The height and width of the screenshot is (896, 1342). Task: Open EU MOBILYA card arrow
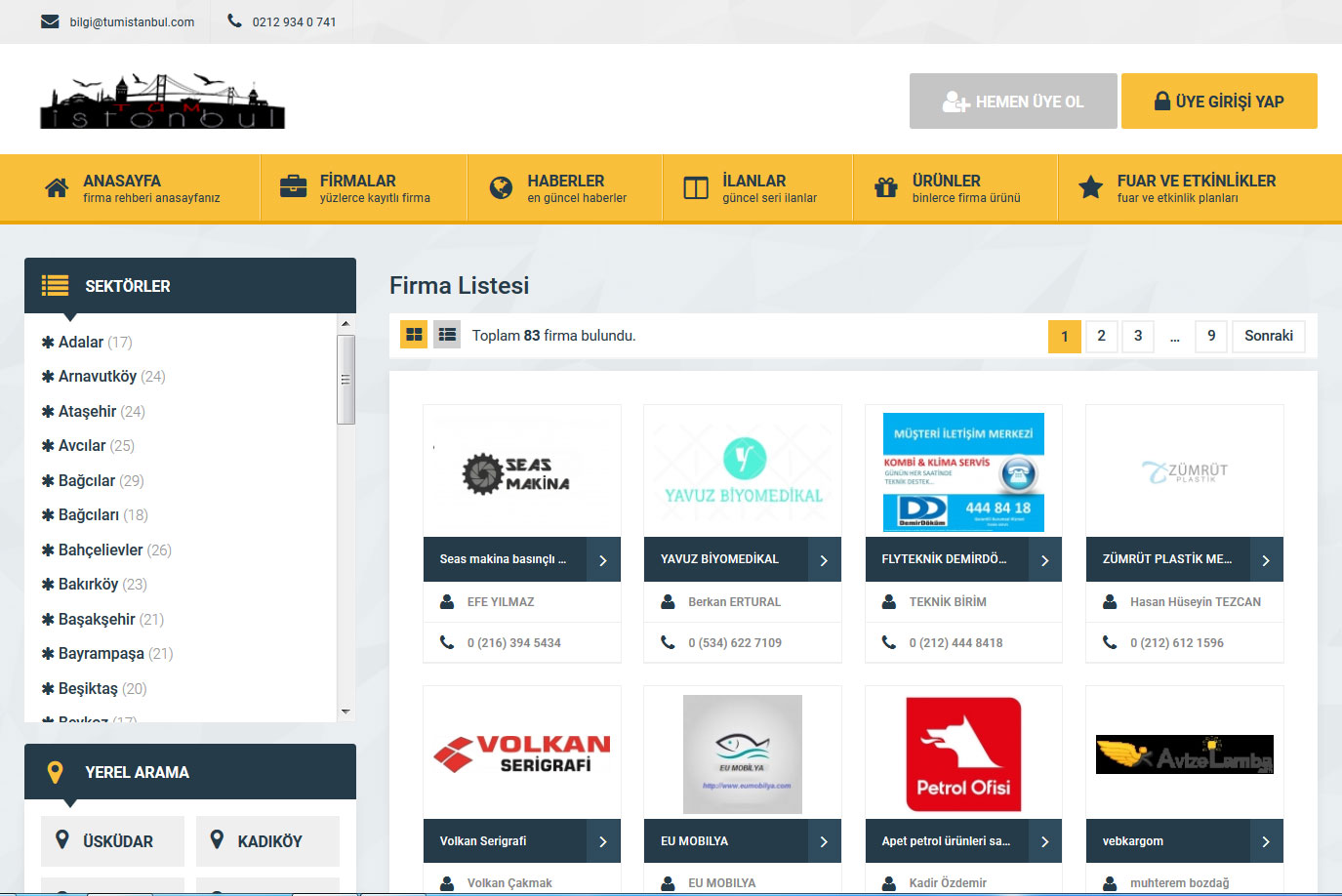824,841
